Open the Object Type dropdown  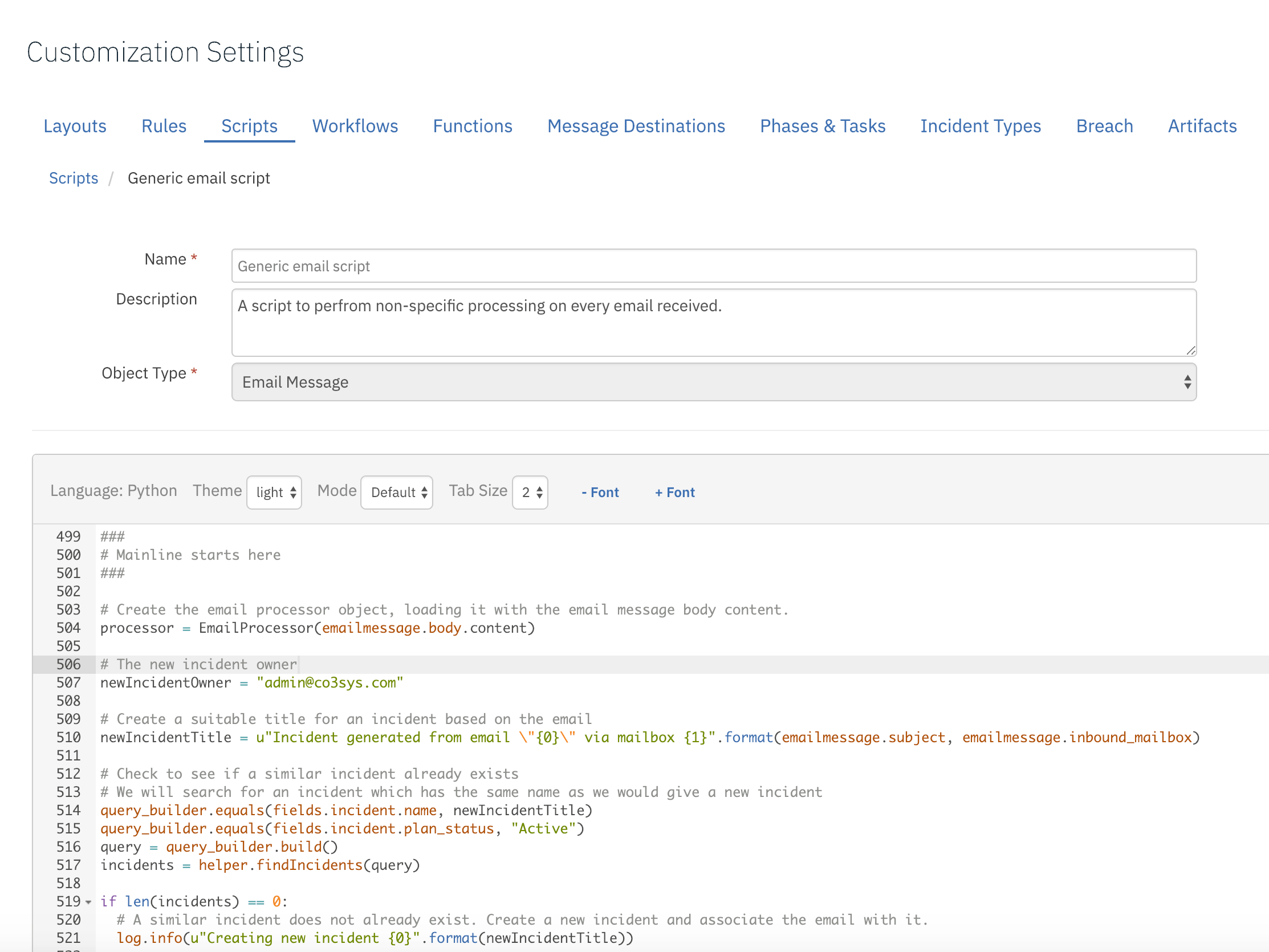click(x=713, y=381)
